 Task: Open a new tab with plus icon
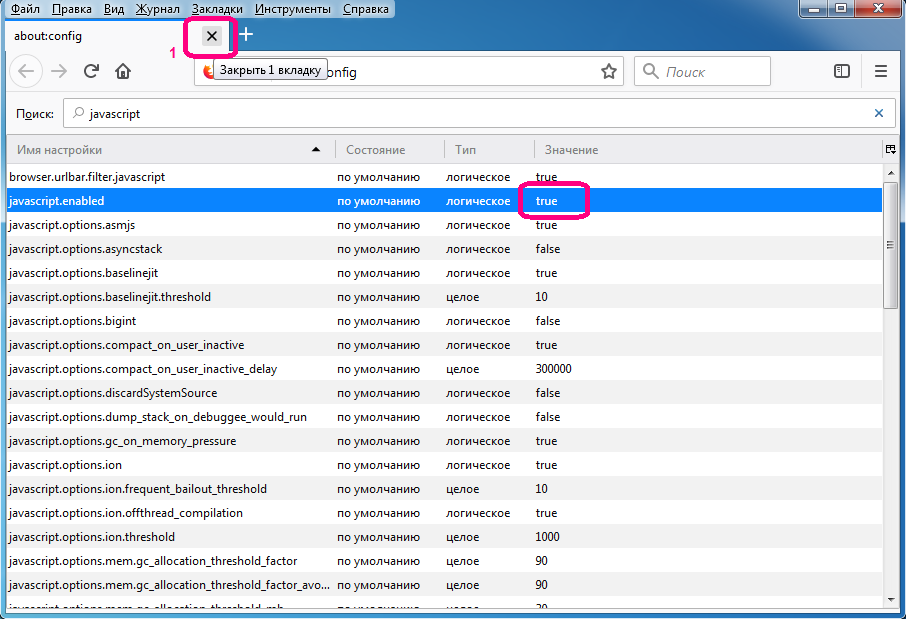[x=246, y=35]
